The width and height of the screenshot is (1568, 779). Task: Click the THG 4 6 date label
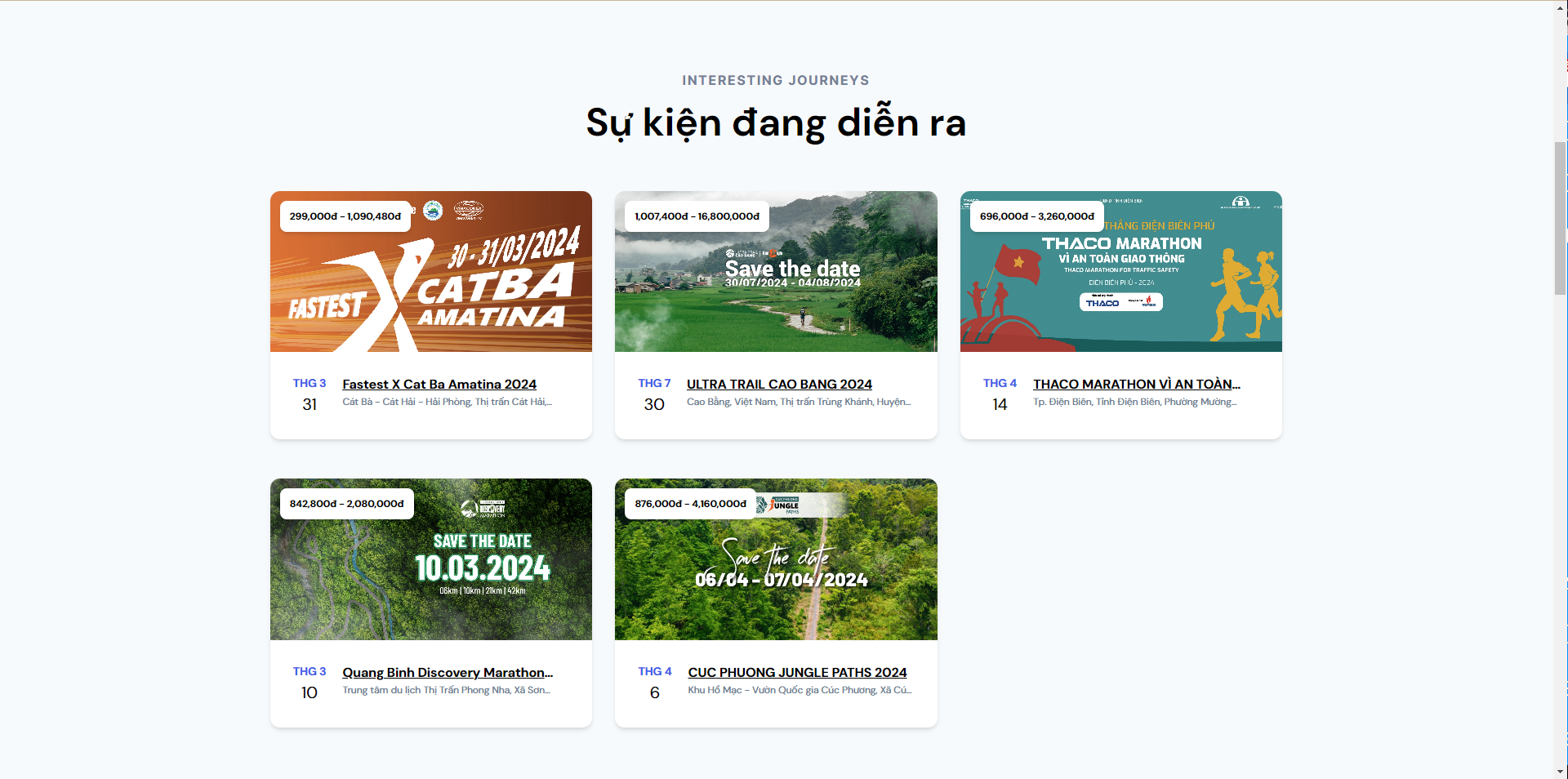655,683
